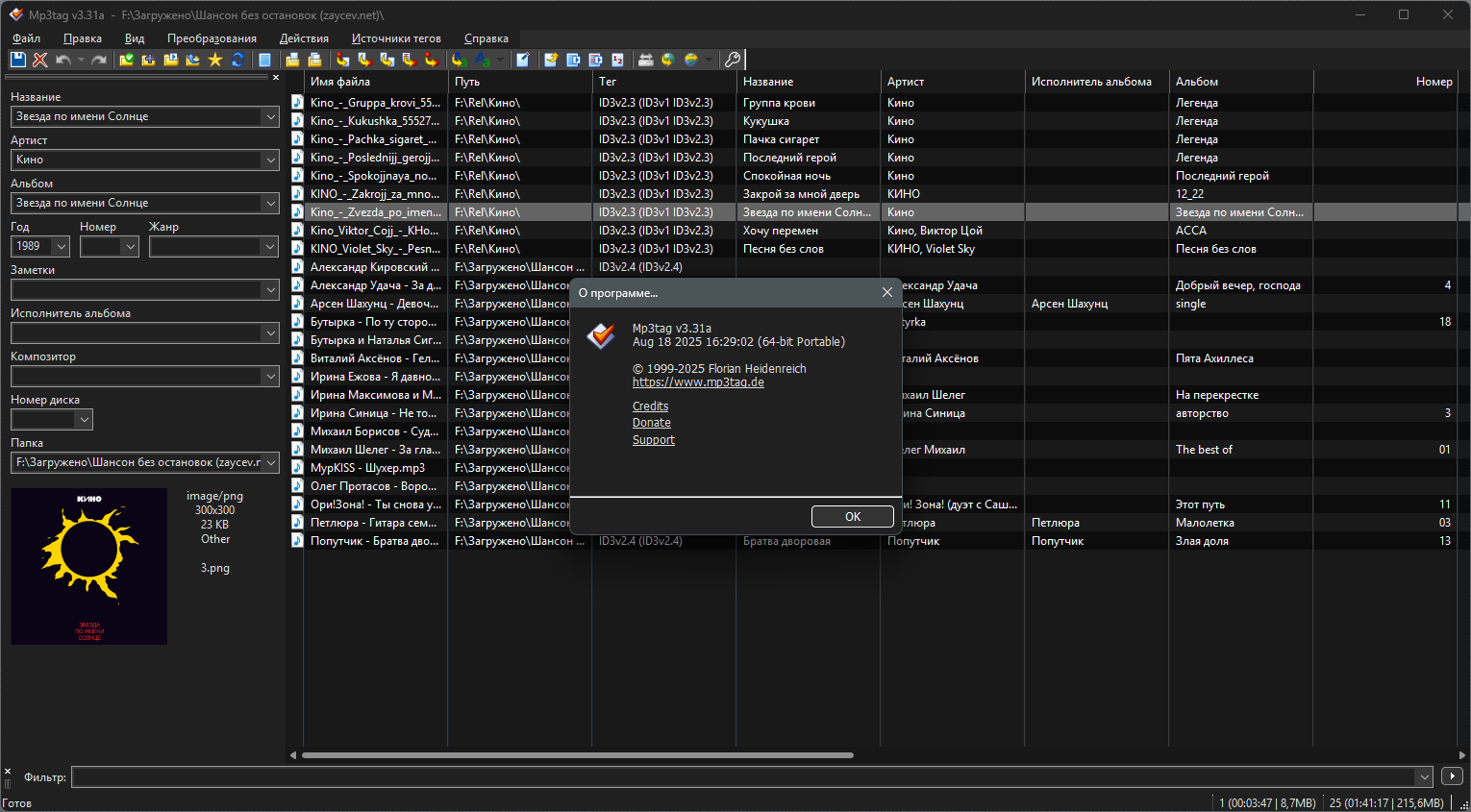
Task: Sort by the Имя файла column header
Action: pos(376,82)
